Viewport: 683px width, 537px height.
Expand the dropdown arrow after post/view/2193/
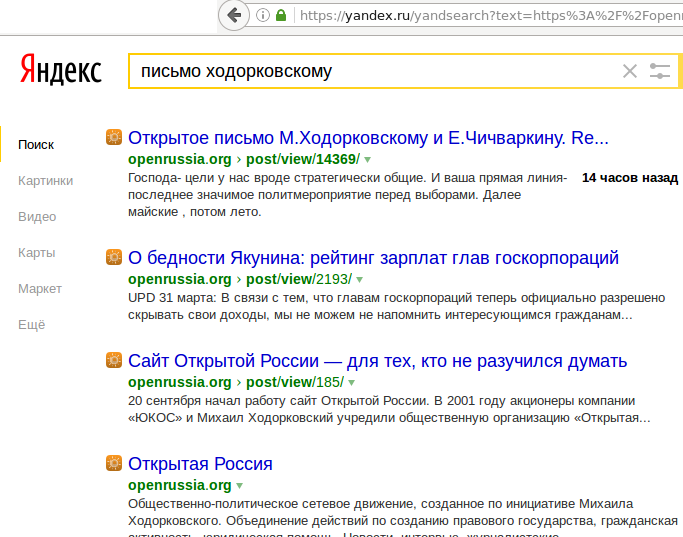[359, 280]
